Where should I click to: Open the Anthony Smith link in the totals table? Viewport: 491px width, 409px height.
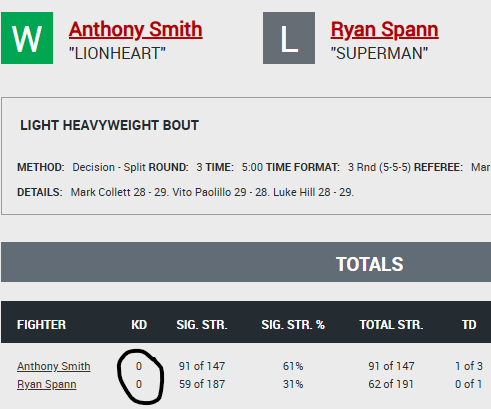pos(54,366)
